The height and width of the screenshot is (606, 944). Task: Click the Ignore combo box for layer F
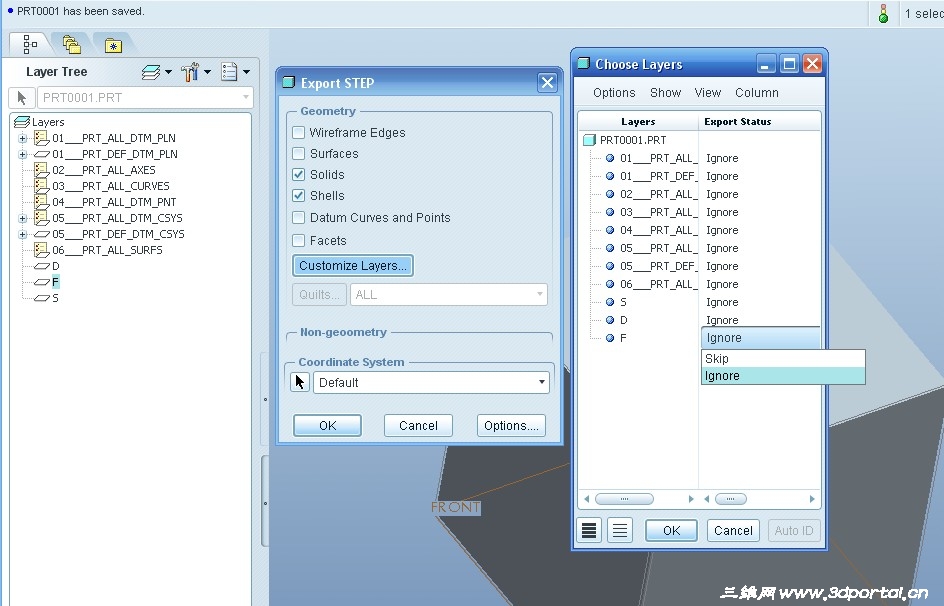(761, 338)
